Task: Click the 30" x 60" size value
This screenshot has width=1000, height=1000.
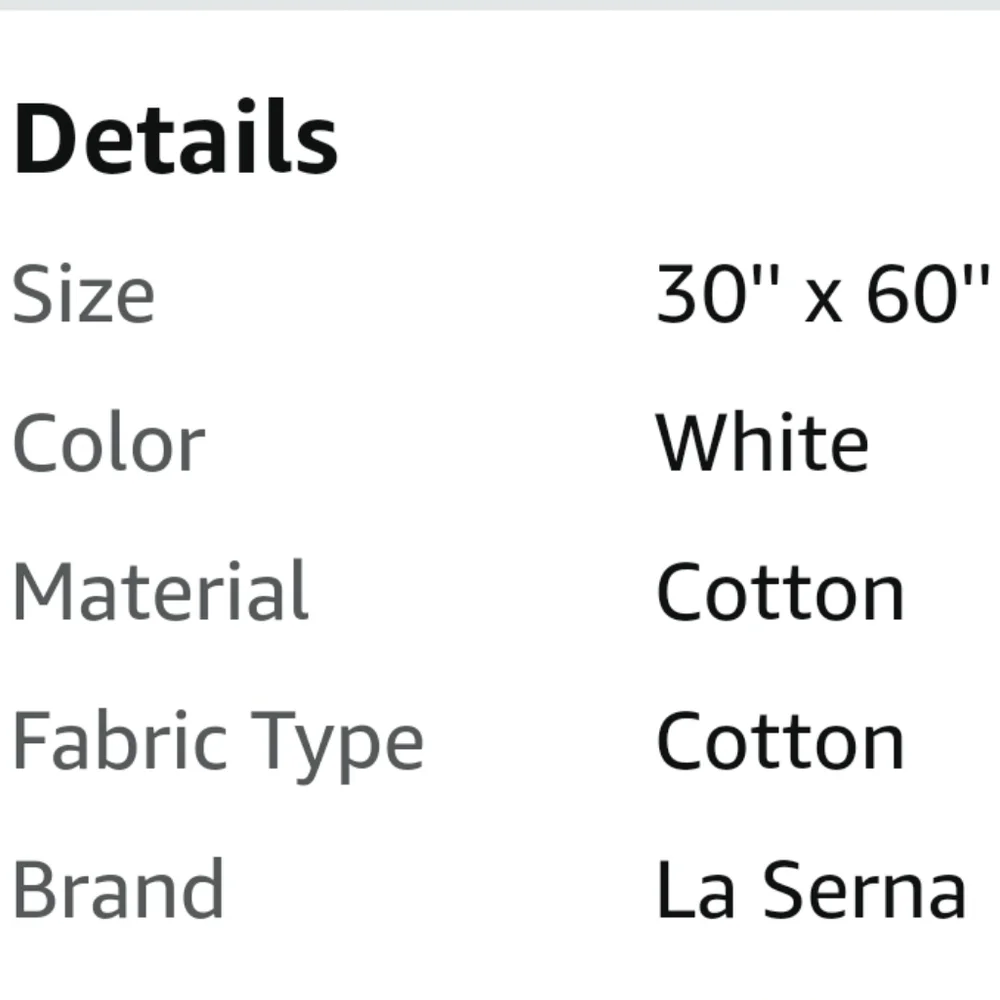Action: click(x=823, y=293)
